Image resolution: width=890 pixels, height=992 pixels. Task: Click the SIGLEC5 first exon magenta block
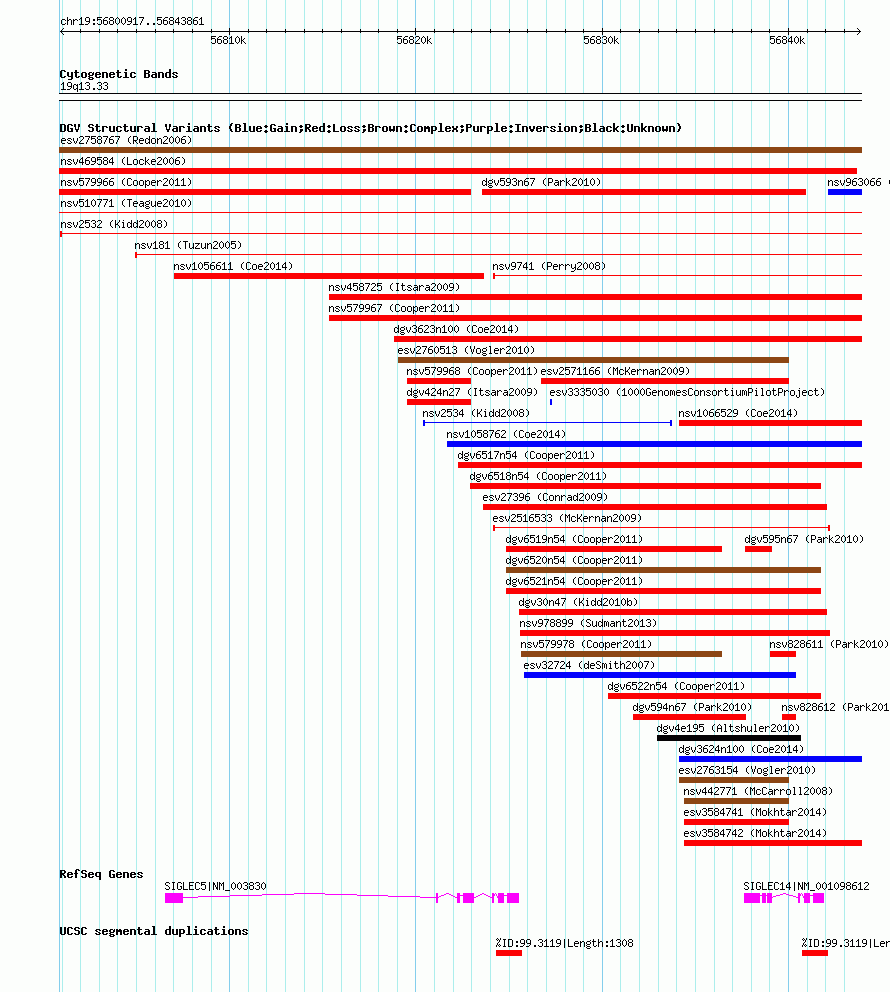(x=174, y=898)
